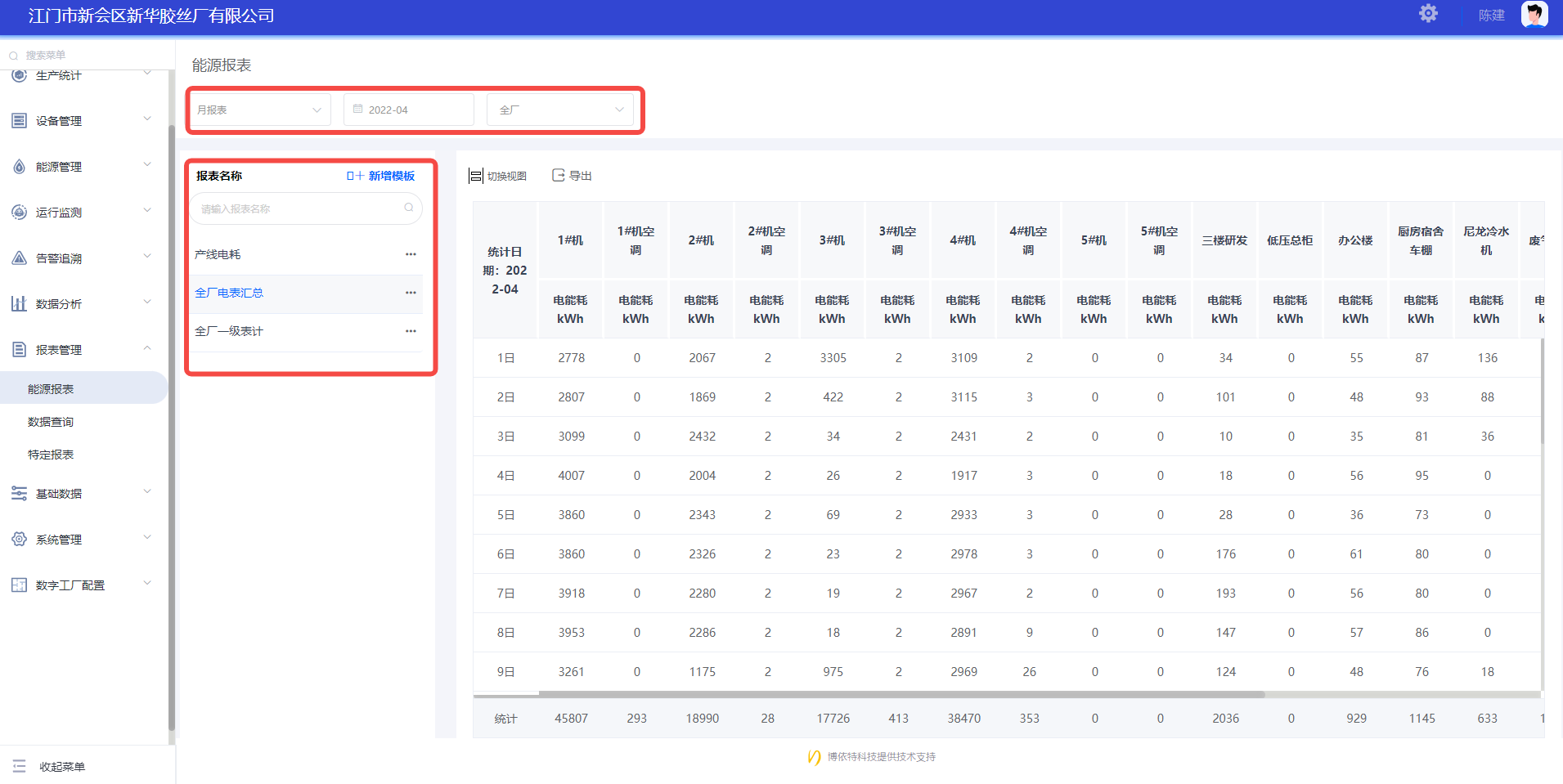Viewport: 1563px width, 784px height.
Task: Click the 2022-04 month picker field
Action: point(408,110)
